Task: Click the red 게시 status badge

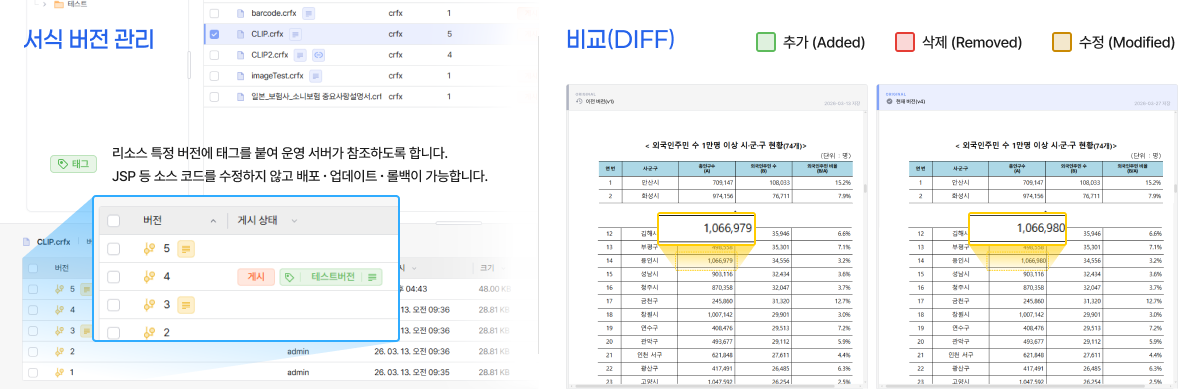Action: pos(256,277)
